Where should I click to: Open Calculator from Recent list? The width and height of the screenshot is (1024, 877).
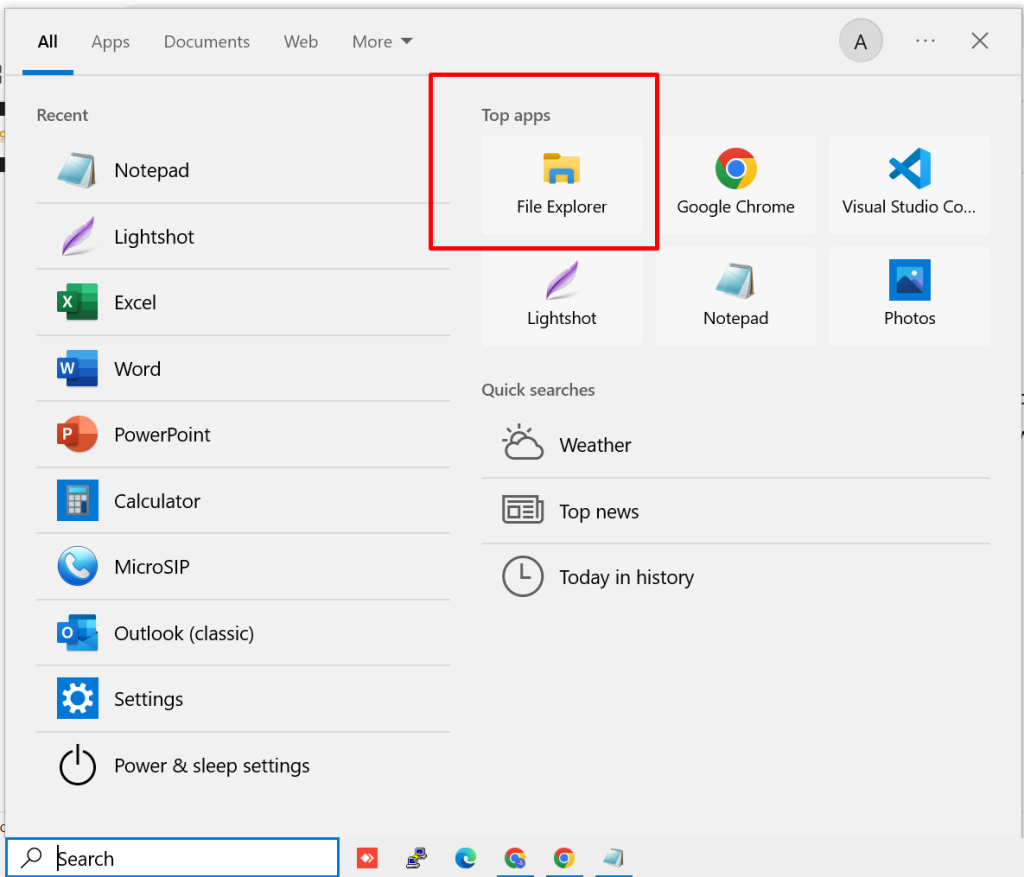coord(157,501)
